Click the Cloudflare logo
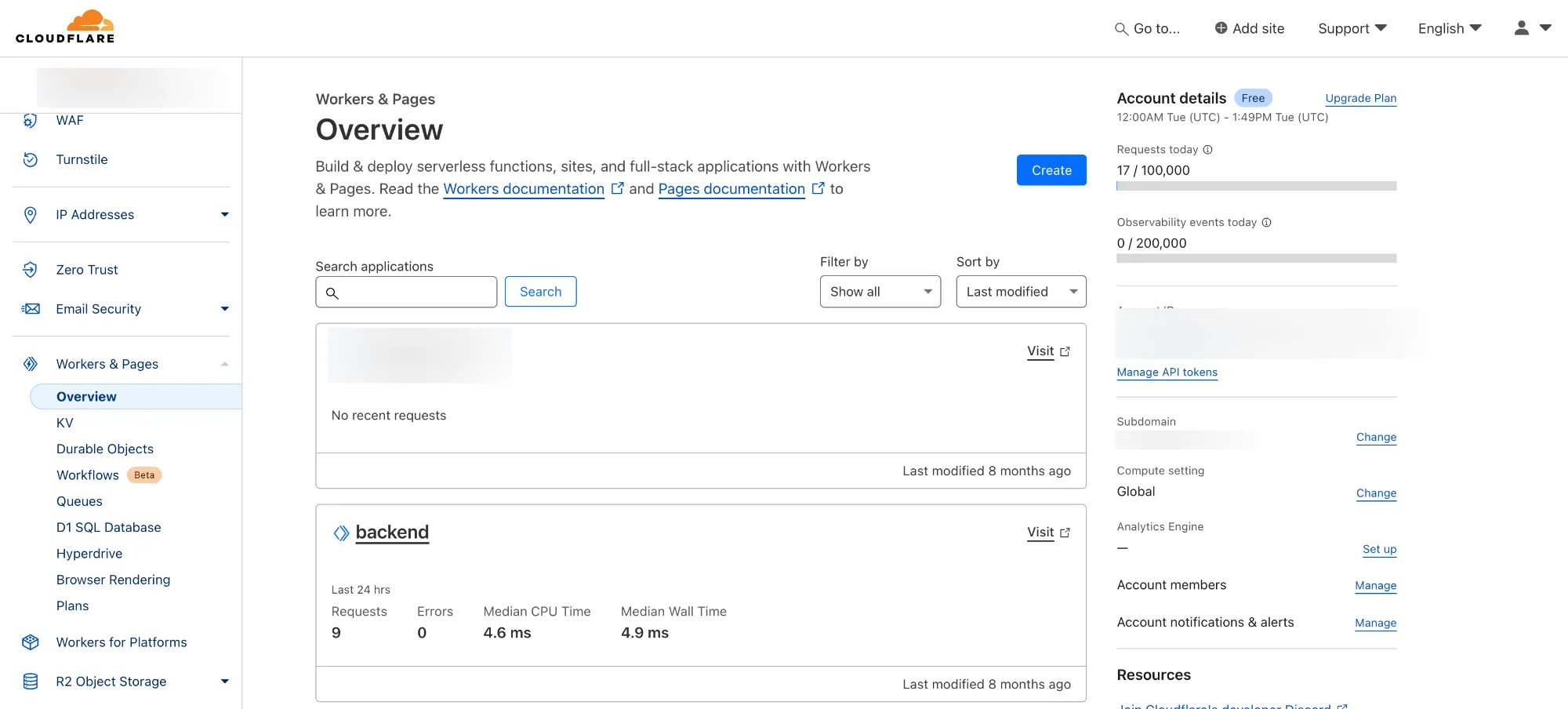This screenshot has height=709, width=1568. tap(65, 27)
